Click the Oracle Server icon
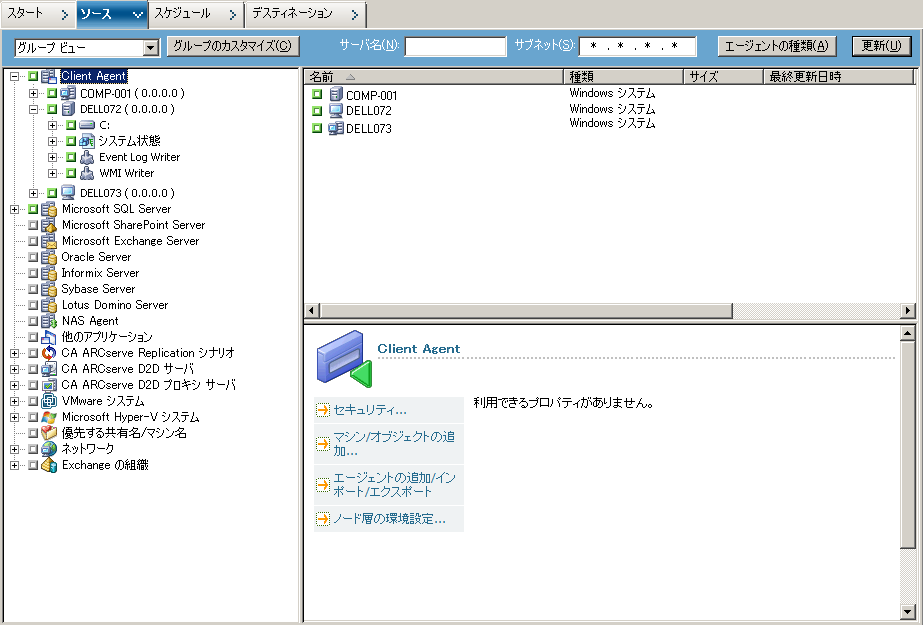923x625 pixels. pos(49,257)
